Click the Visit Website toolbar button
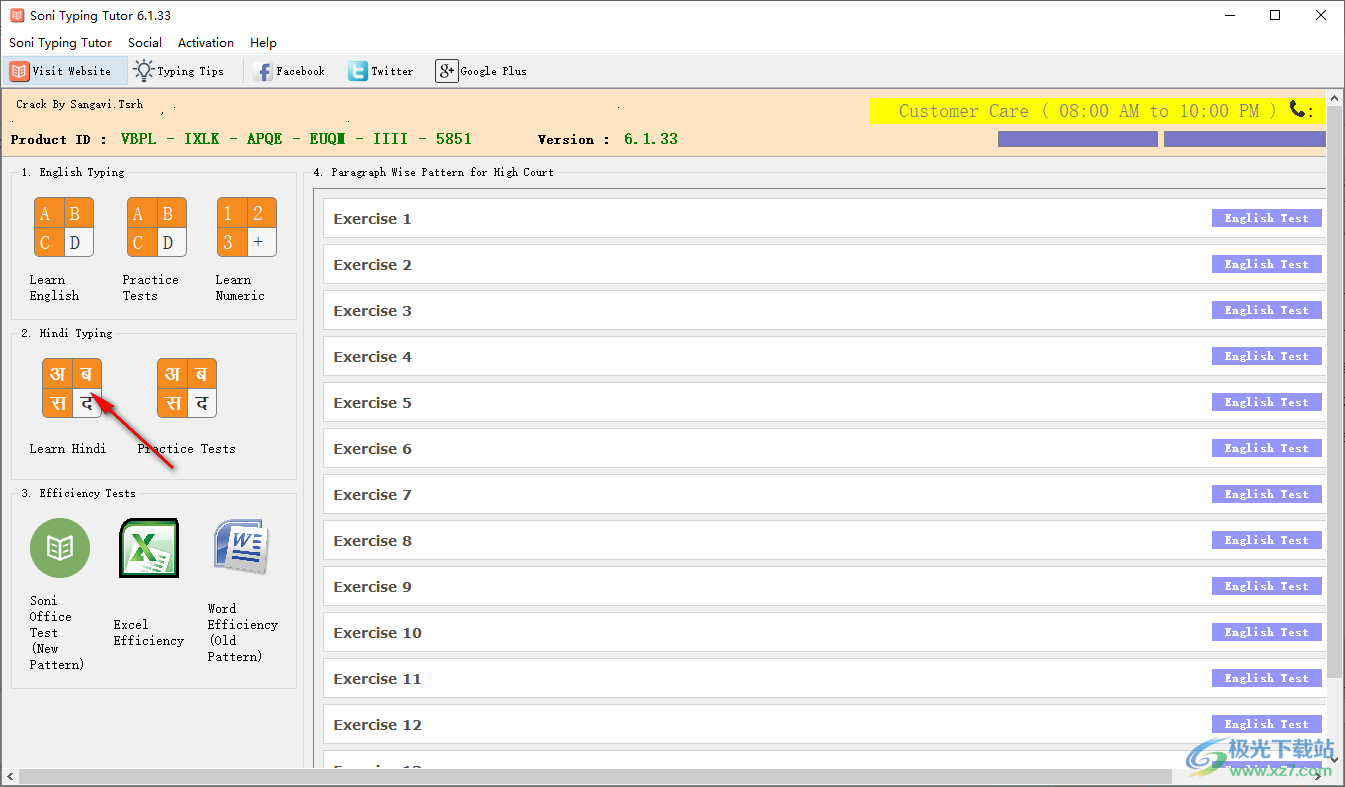 pyautogui.click(x=62, y=71)
